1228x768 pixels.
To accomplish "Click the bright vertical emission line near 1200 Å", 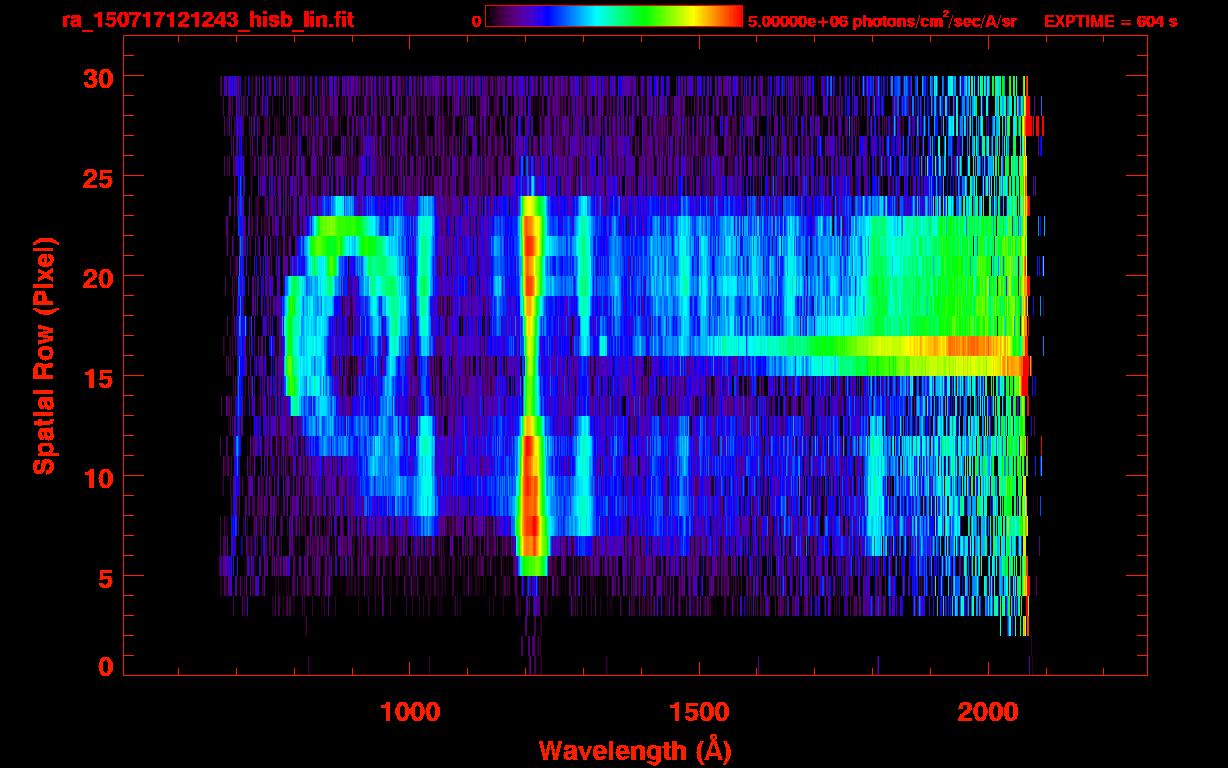I will (531, 380).
